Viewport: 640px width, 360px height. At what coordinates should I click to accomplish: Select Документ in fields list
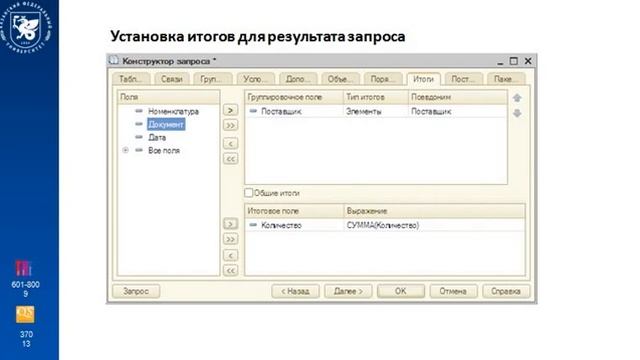pyautogui.click(x=166, y=124)
